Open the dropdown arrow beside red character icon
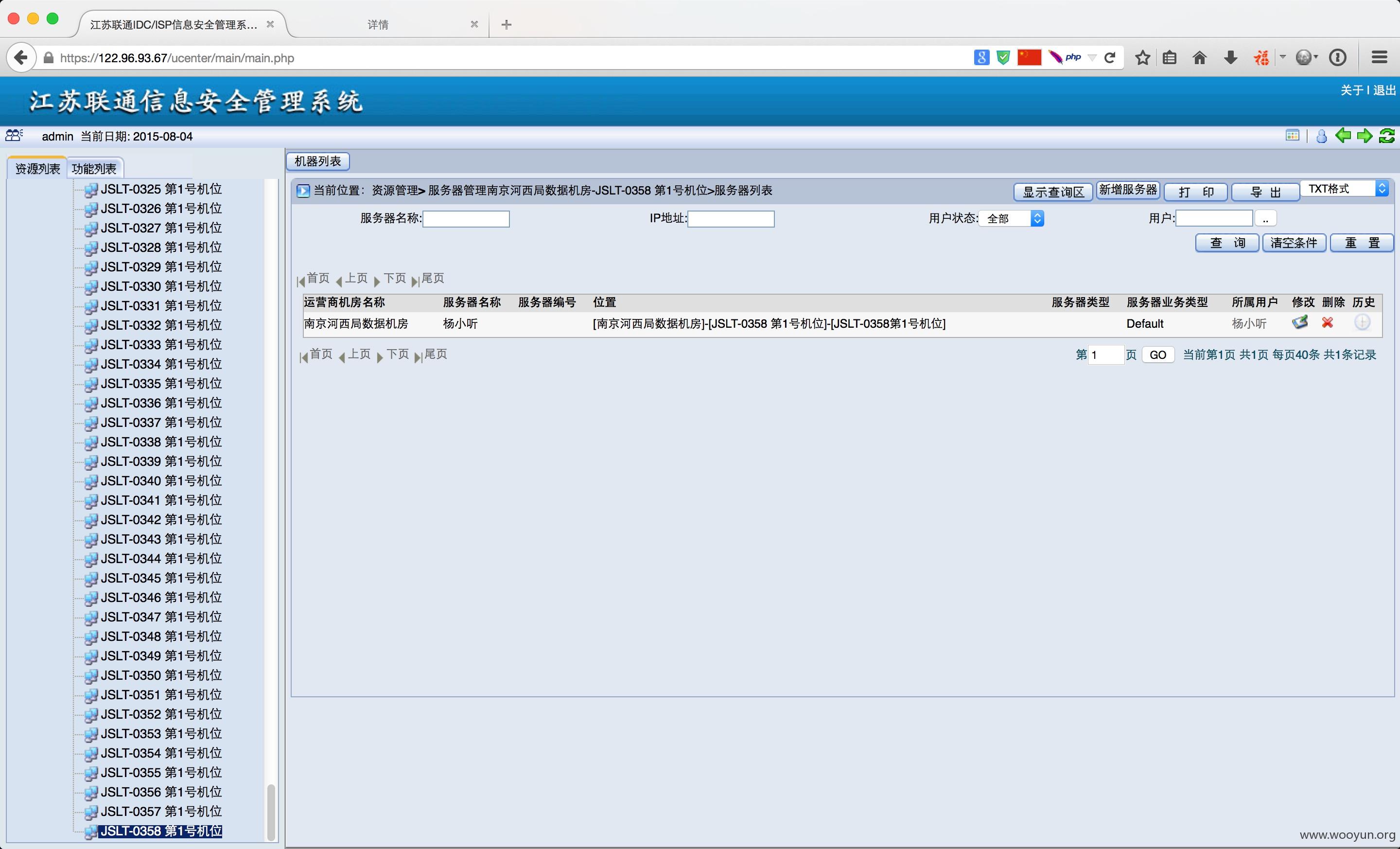 coord(1282,57)
